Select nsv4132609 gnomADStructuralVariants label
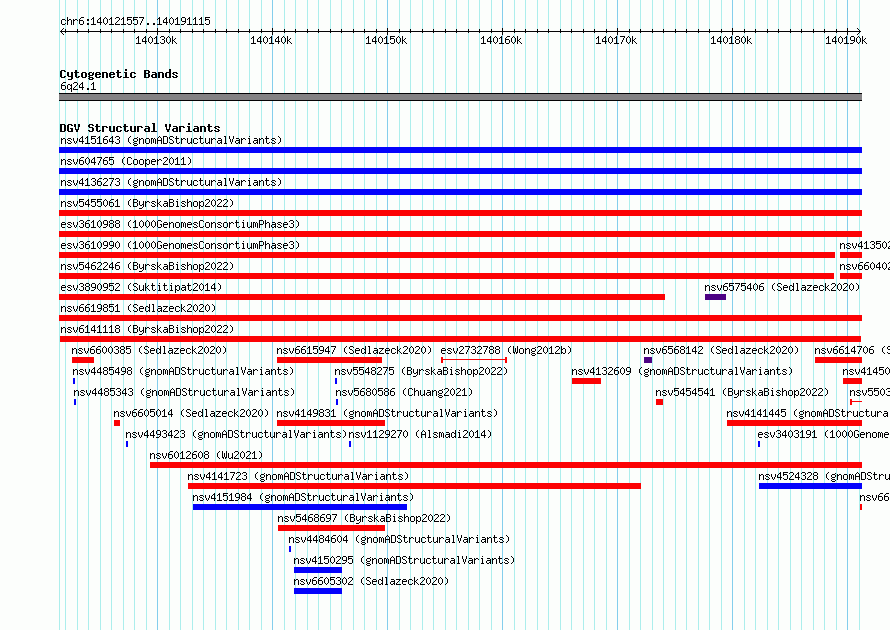The image size is (890, 630). pos(682,371)
